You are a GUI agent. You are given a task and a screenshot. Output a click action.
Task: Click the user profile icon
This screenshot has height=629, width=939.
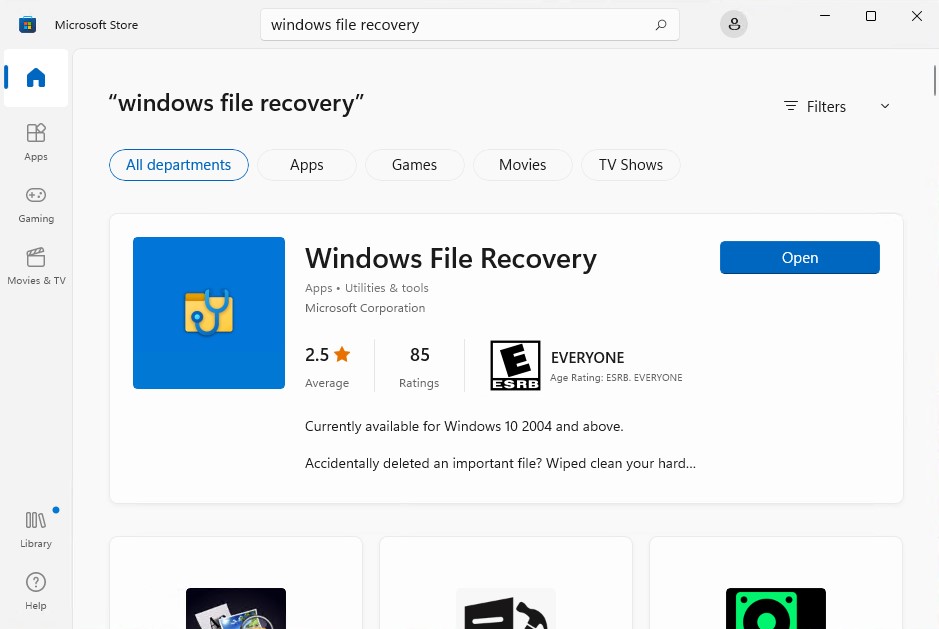tap(733, 23)
